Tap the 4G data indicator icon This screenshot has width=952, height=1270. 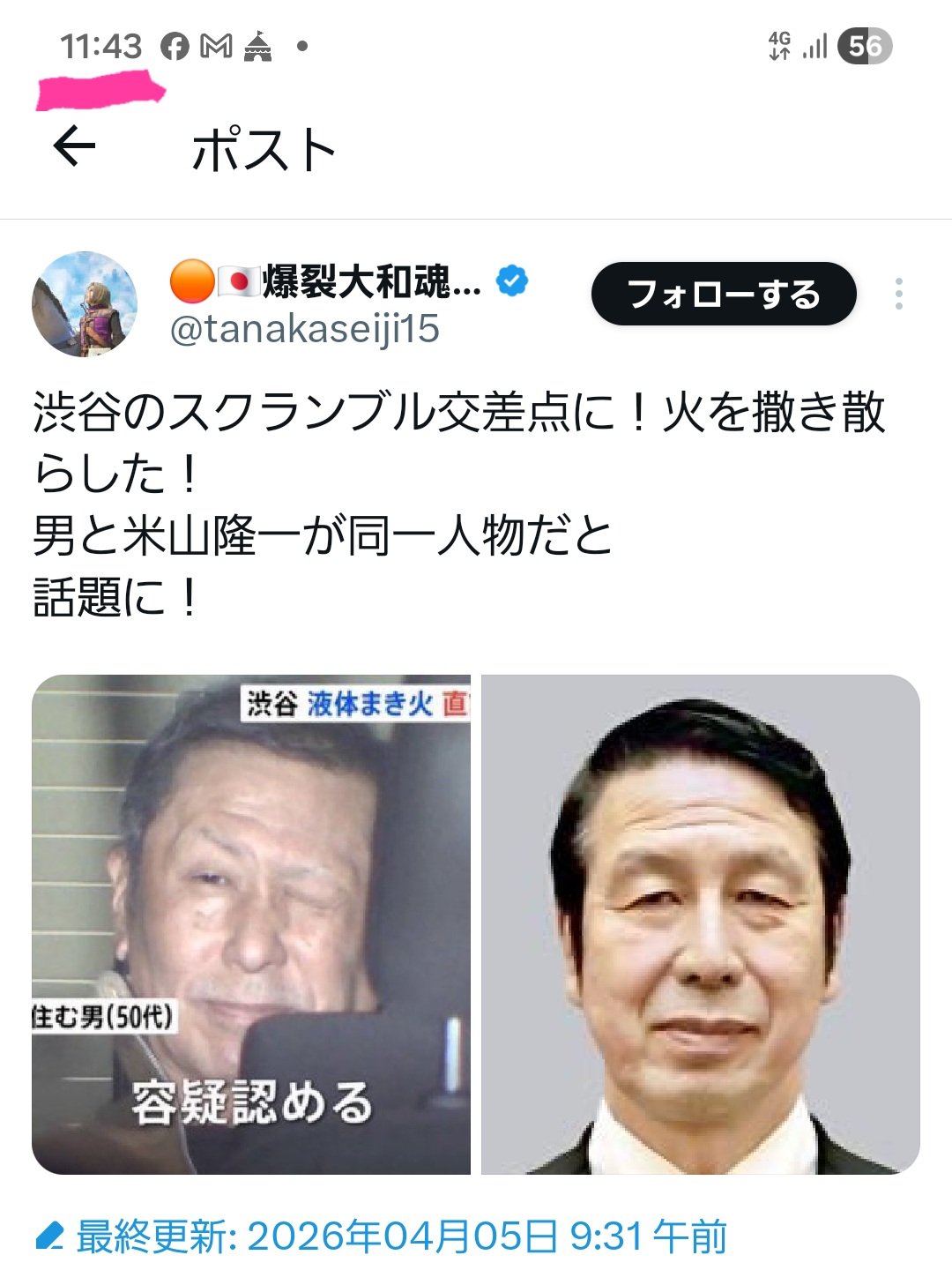click(x=779, y=46)
